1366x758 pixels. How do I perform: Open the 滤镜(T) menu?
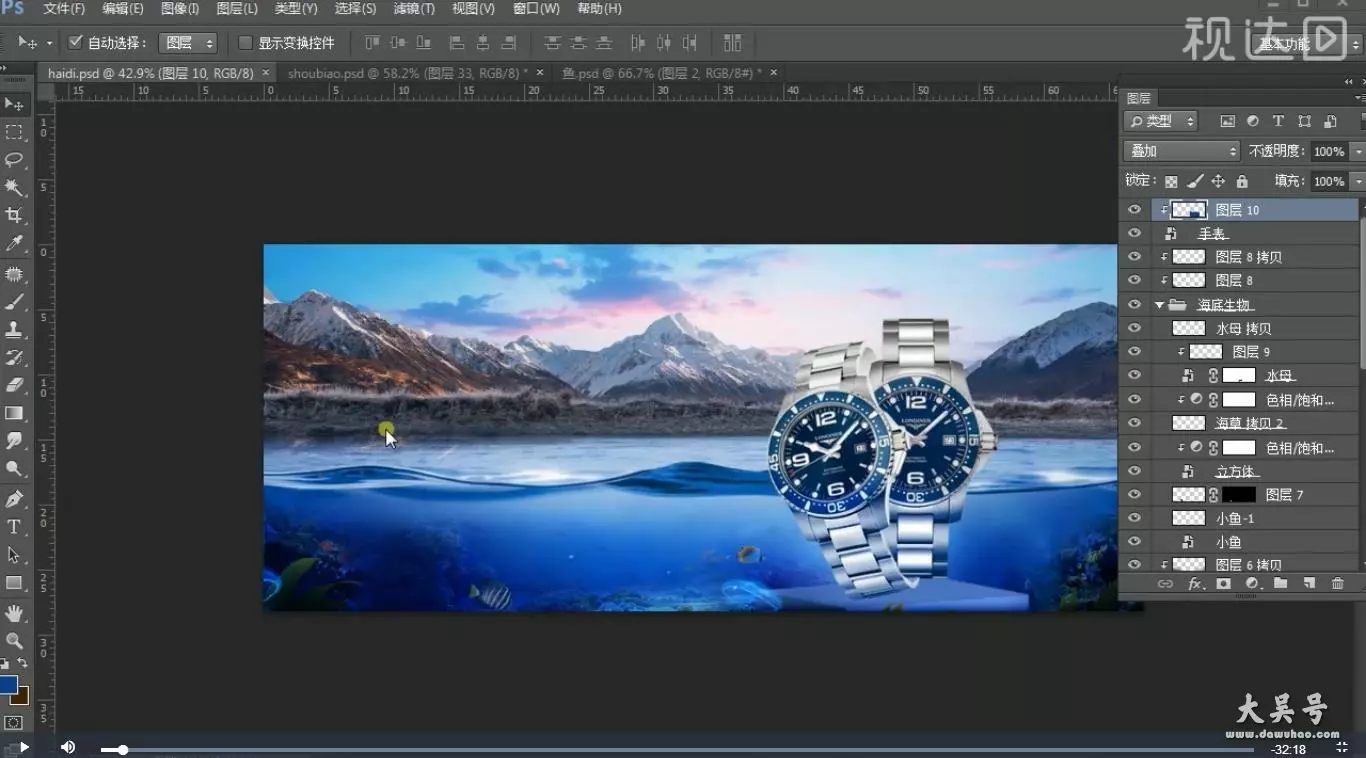coord(414,9)
